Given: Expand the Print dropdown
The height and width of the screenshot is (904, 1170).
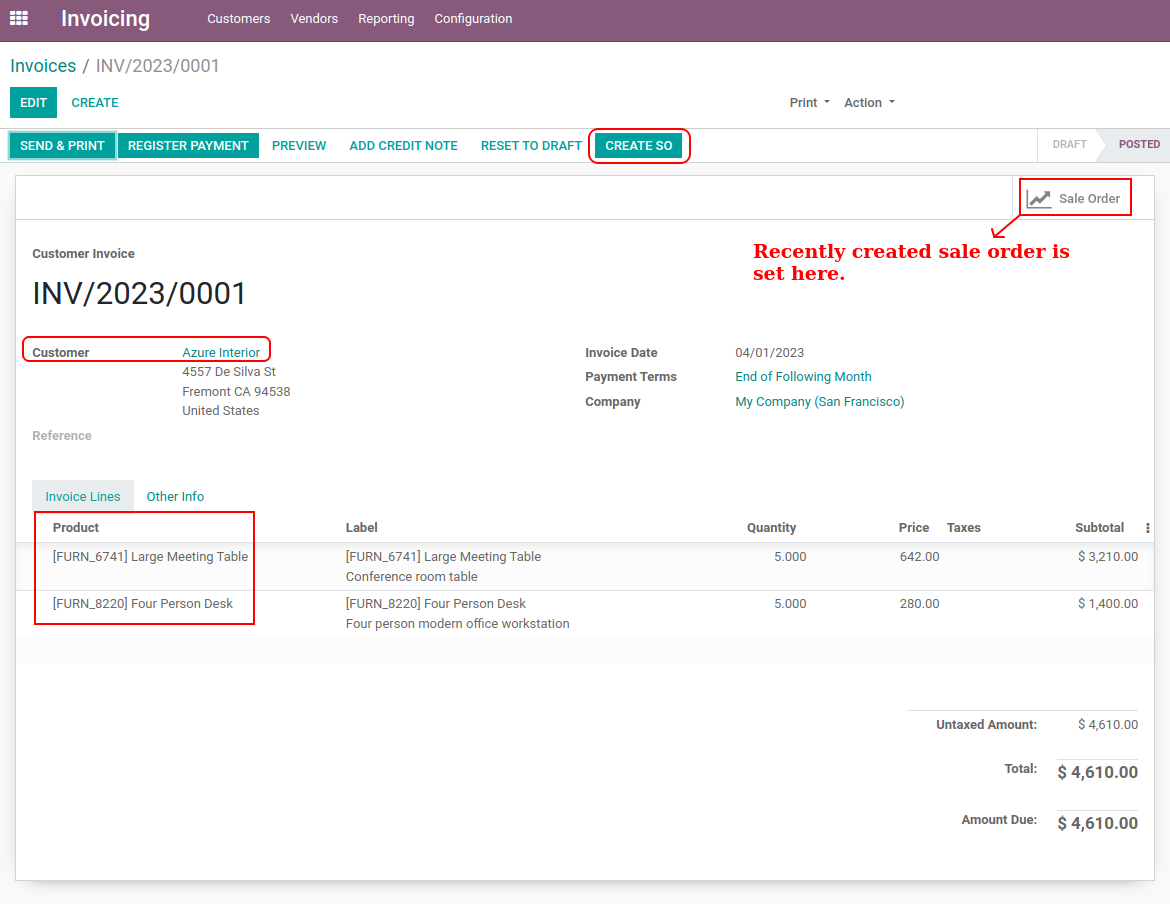Looking at the screenshot, I should (x=809, y=103).
